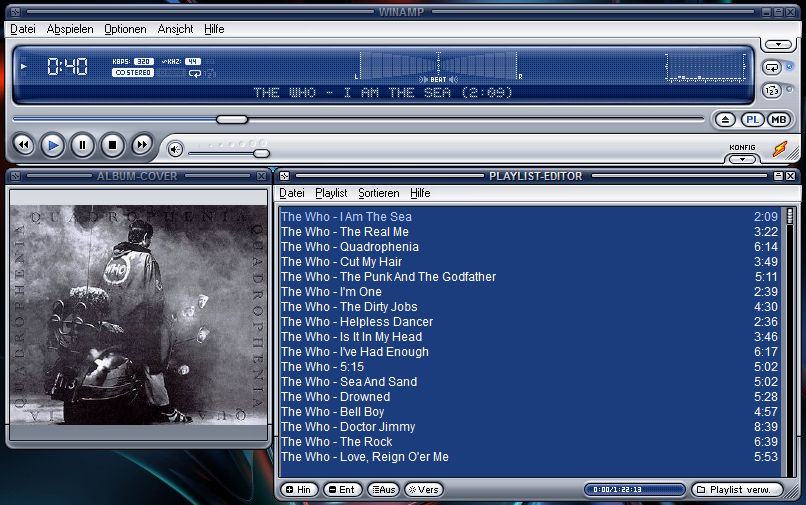
Task: Mute audio with the speaker icon
Action: click(x=175, y=149)
